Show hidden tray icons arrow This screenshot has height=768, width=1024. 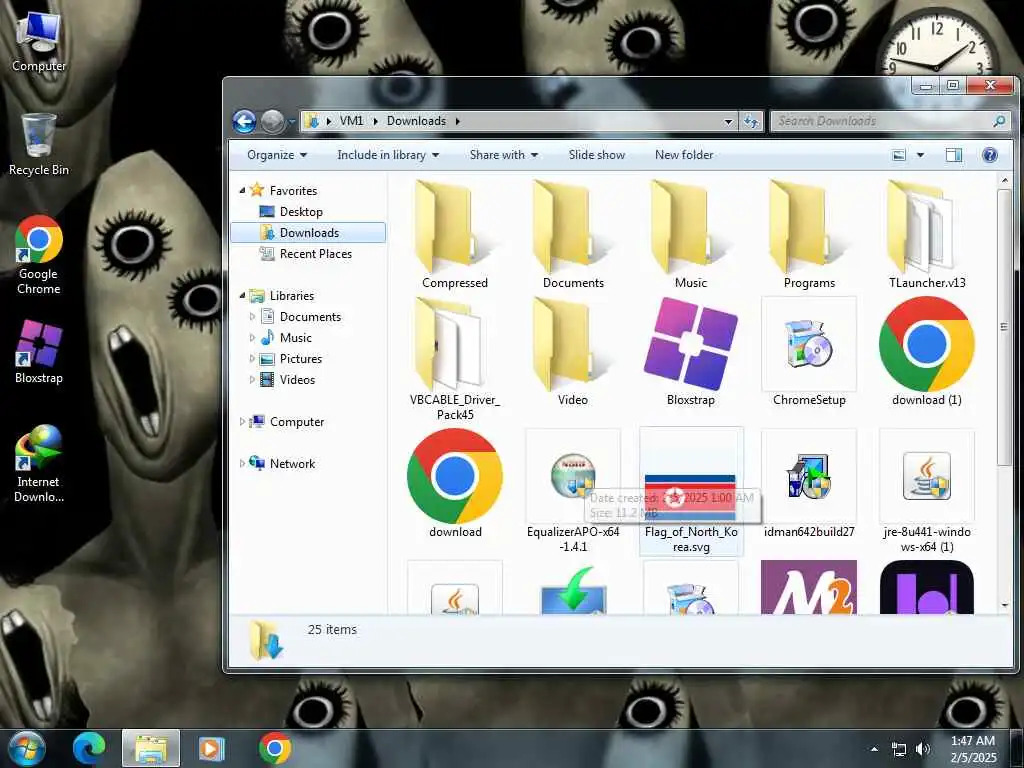(874, 749)
